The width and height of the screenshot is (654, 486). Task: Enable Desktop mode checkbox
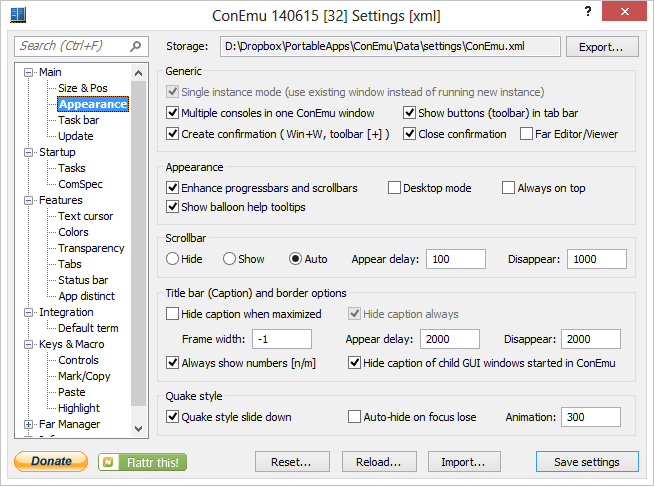click(x=394, y=188)
